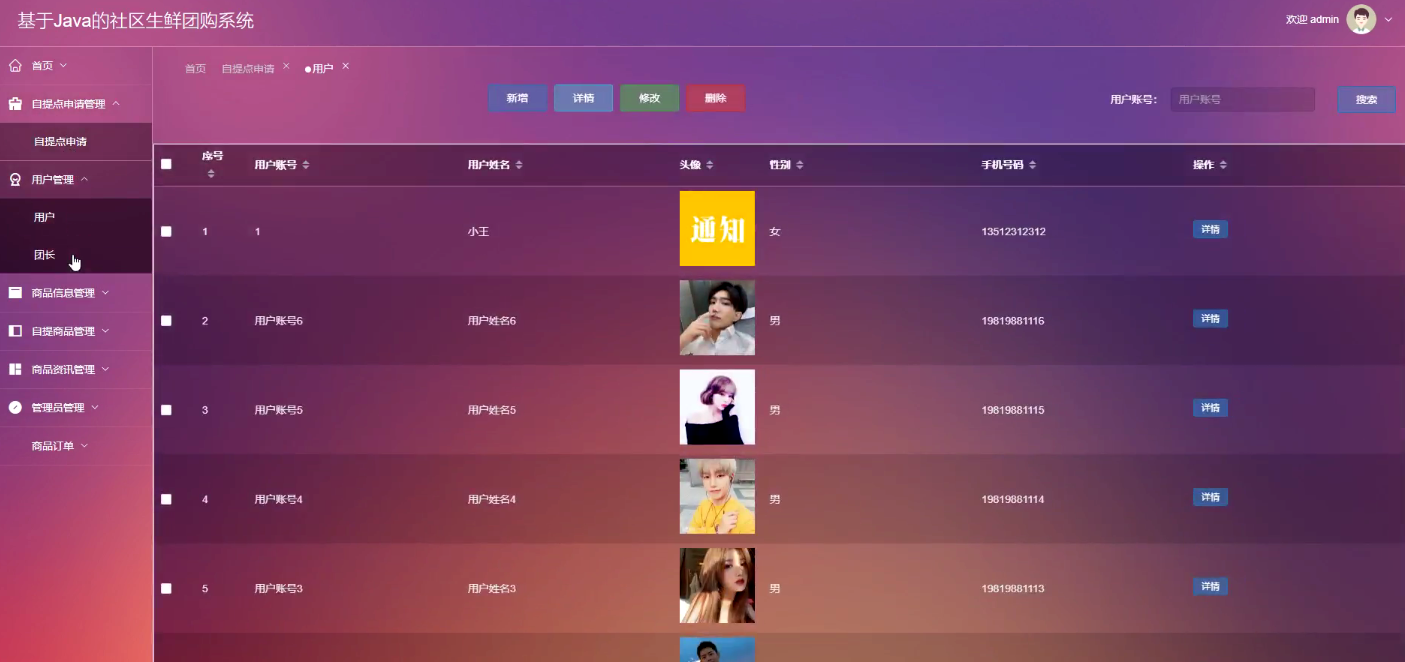The image size is (1405, 662).
Task: Click the admin avatar picture
Action: pos(1361,19)
